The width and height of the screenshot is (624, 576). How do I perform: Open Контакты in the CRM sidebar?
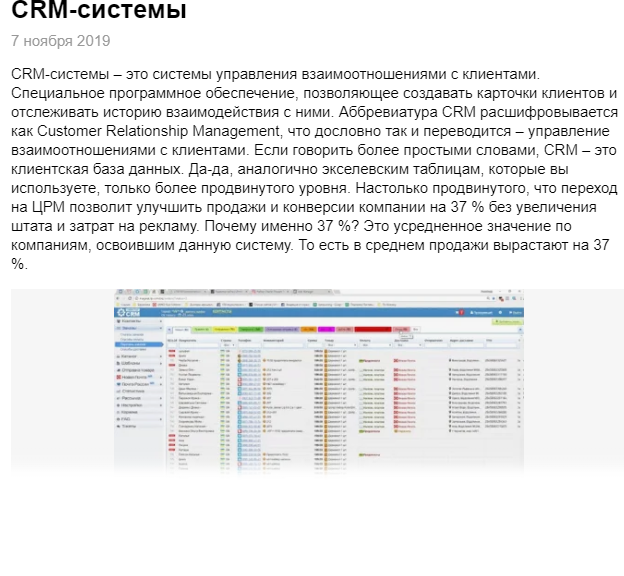tap(132, 321)
